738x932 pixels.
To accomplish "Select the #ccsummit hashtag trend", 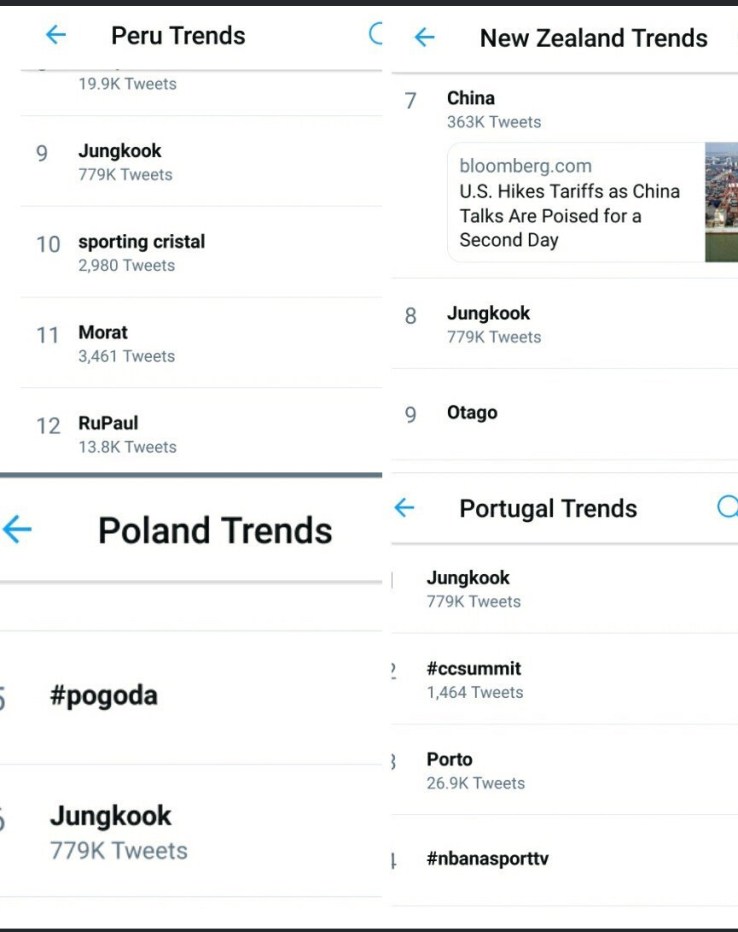I will [x=474, y=678].
